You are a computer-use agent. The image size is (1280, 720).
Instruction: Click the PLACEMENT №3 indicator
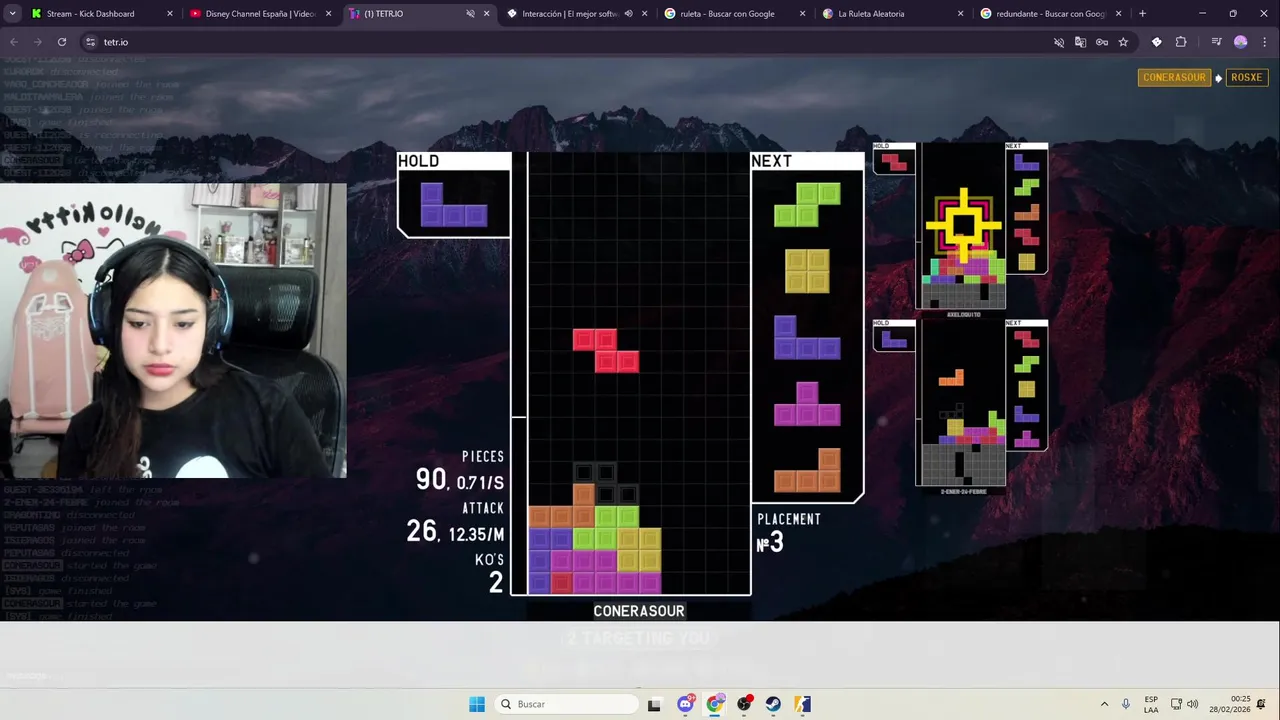(x=789, y=534)
